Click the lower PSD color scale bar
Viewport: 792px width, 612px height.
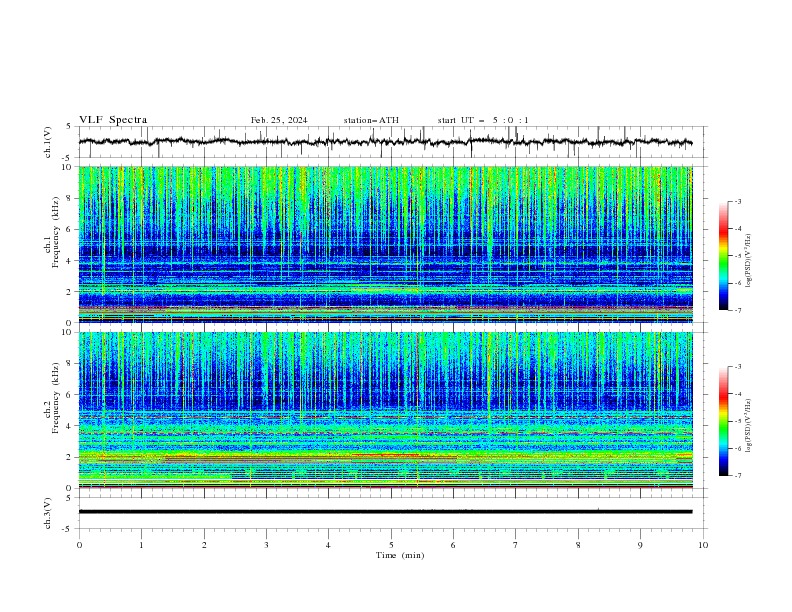pos(724,421)
